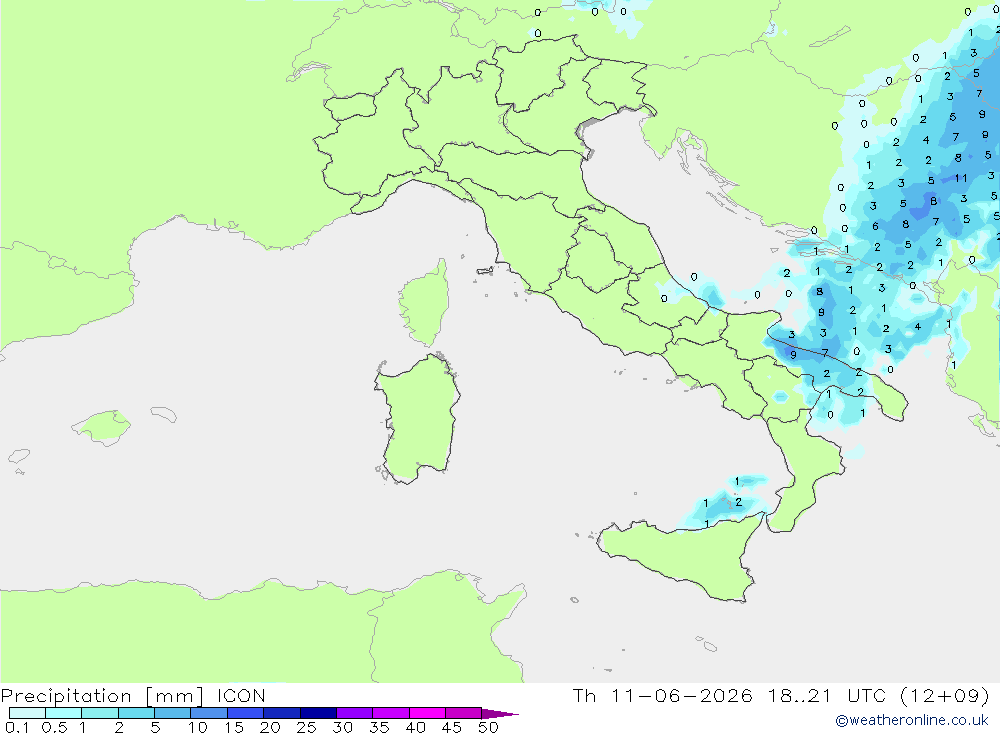Click the 'ICON' model name label
The image size is (1000, 733).
[x=241, y=695]
